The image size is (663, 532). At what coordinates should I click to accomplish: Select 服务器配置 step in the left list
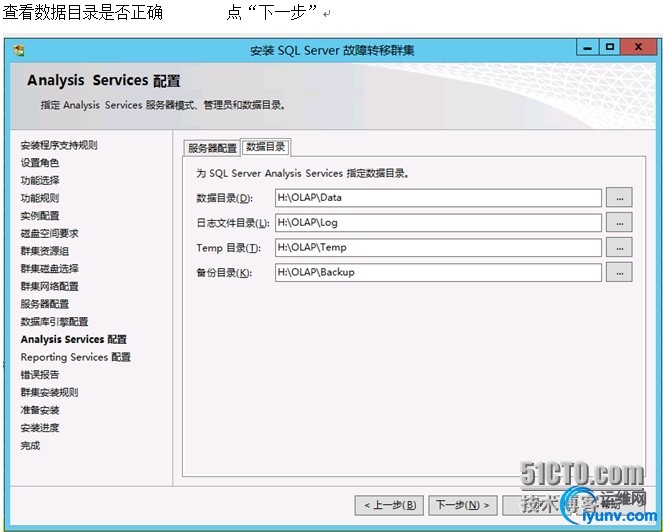44,304
